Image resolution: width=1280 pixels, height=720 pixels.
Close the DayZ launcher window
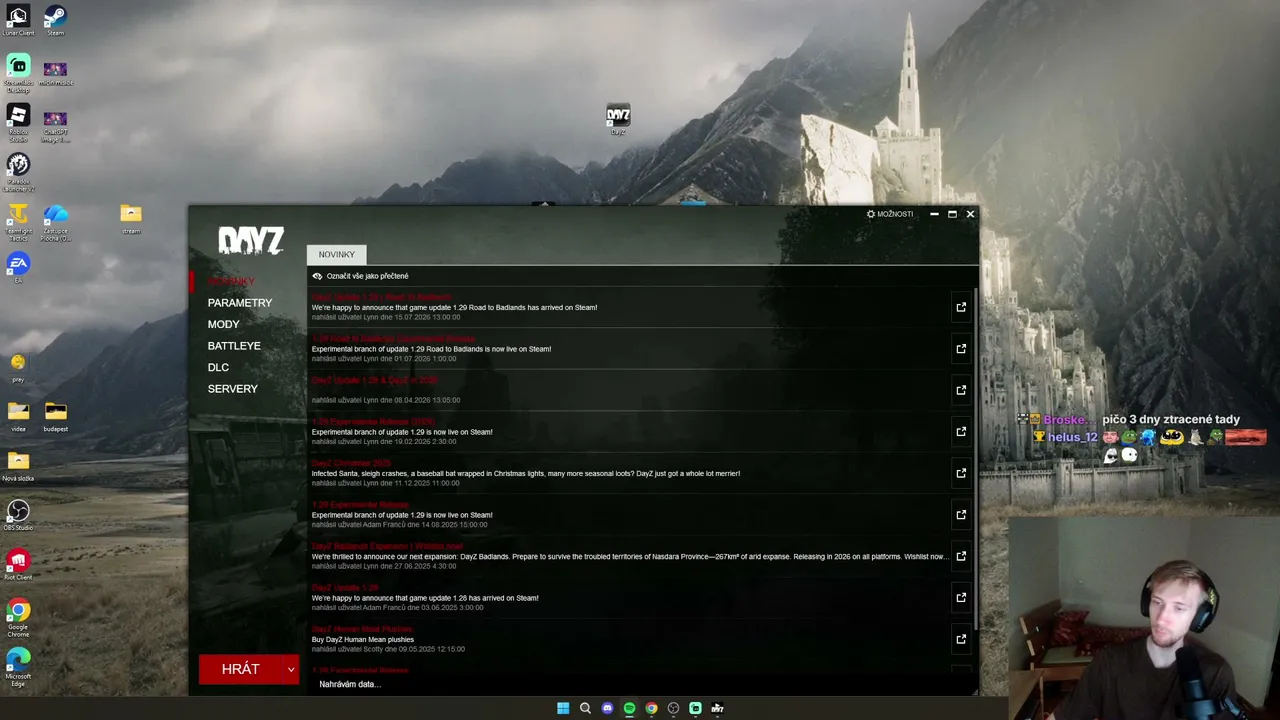tap(970, 214)
